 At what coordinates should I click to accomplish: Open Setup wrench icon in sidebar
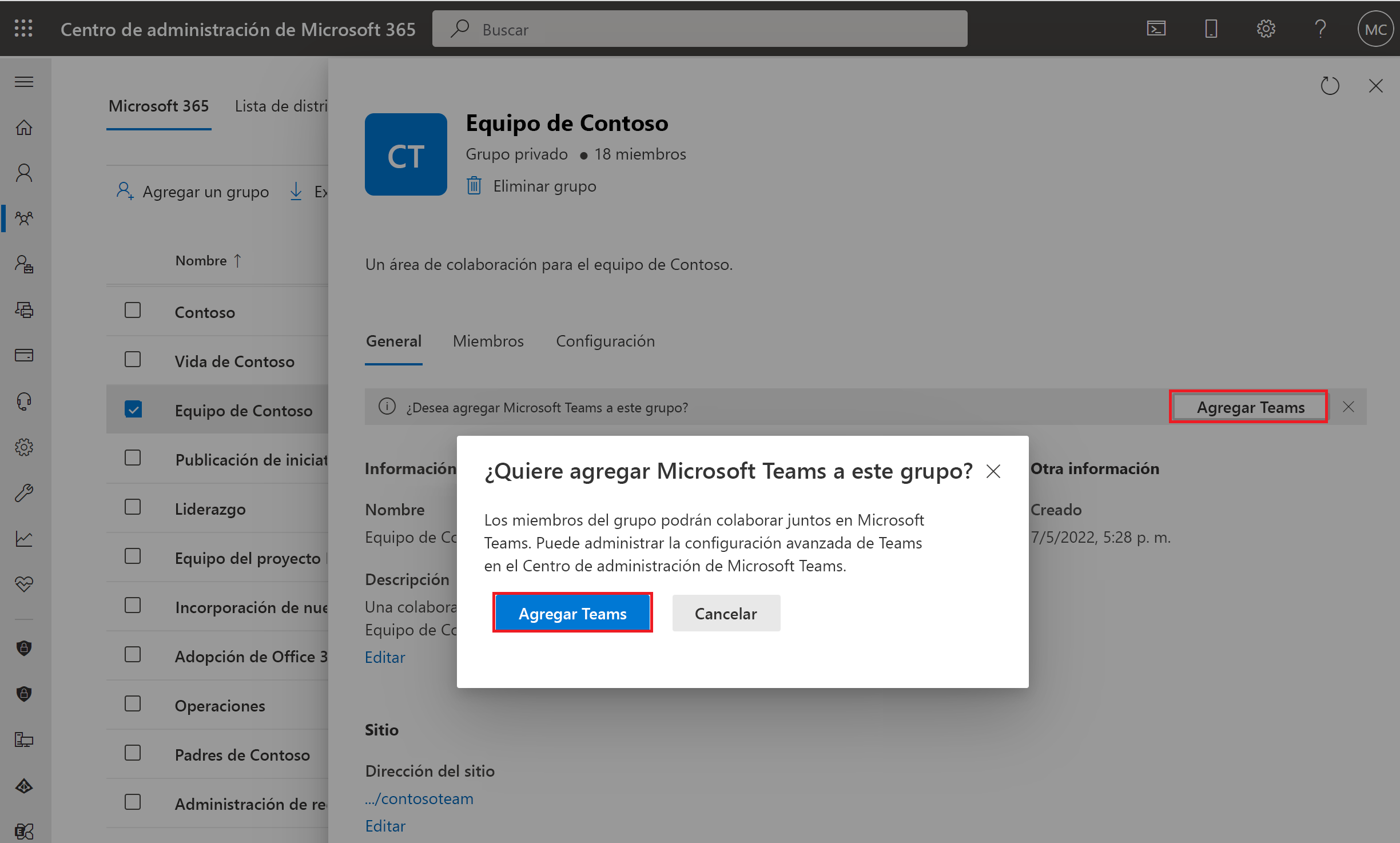coord(24,492)
